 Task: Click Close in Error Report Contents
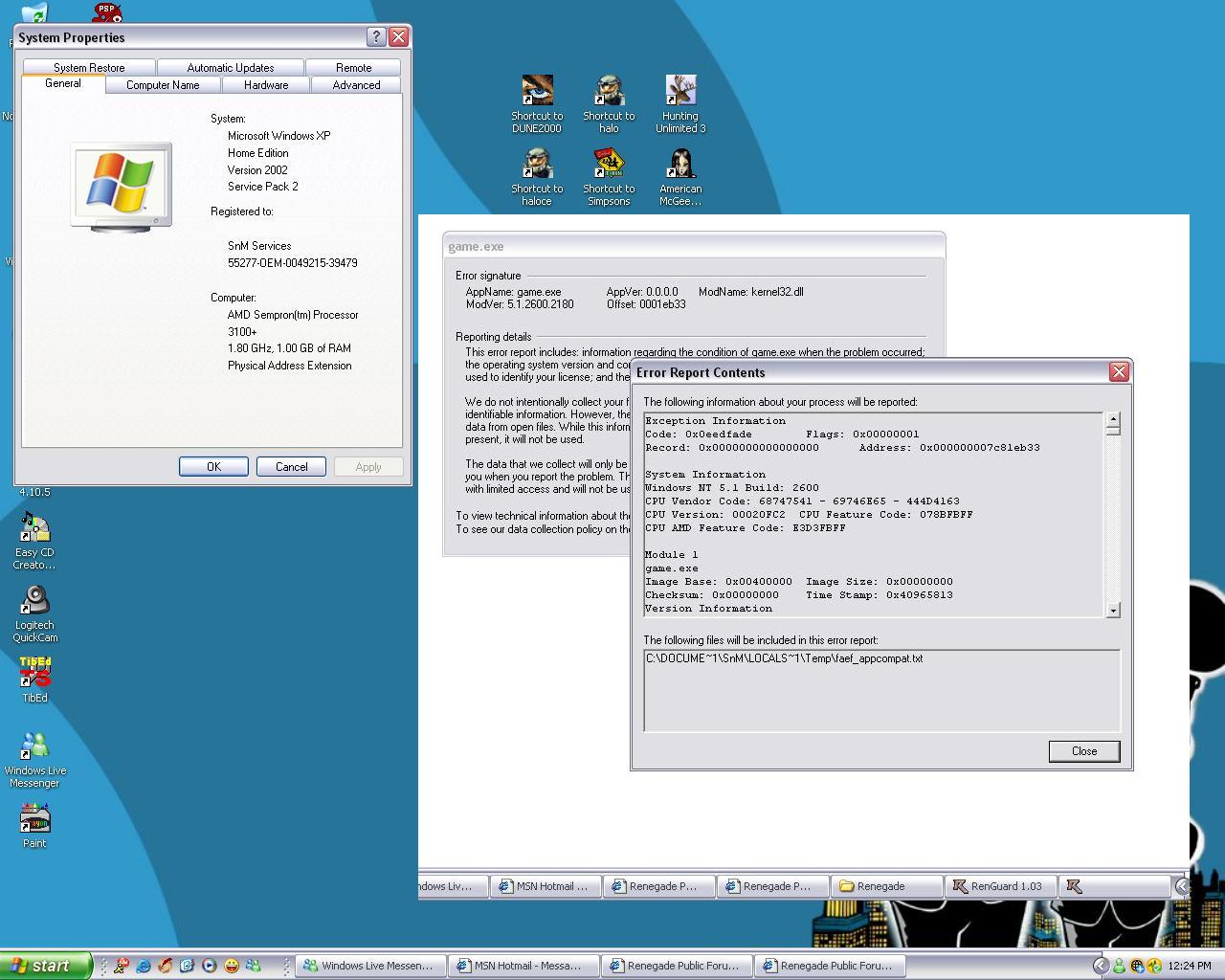pos(1083,751)
